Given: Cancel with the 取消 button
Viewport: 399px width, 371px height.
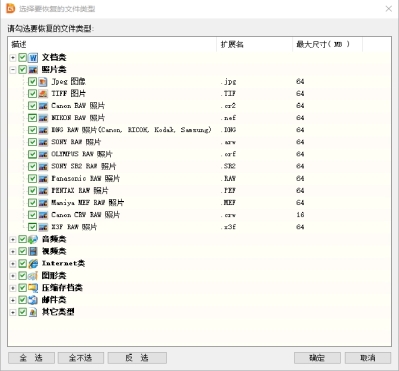Looking at the screenshot, I should point(368,358).
